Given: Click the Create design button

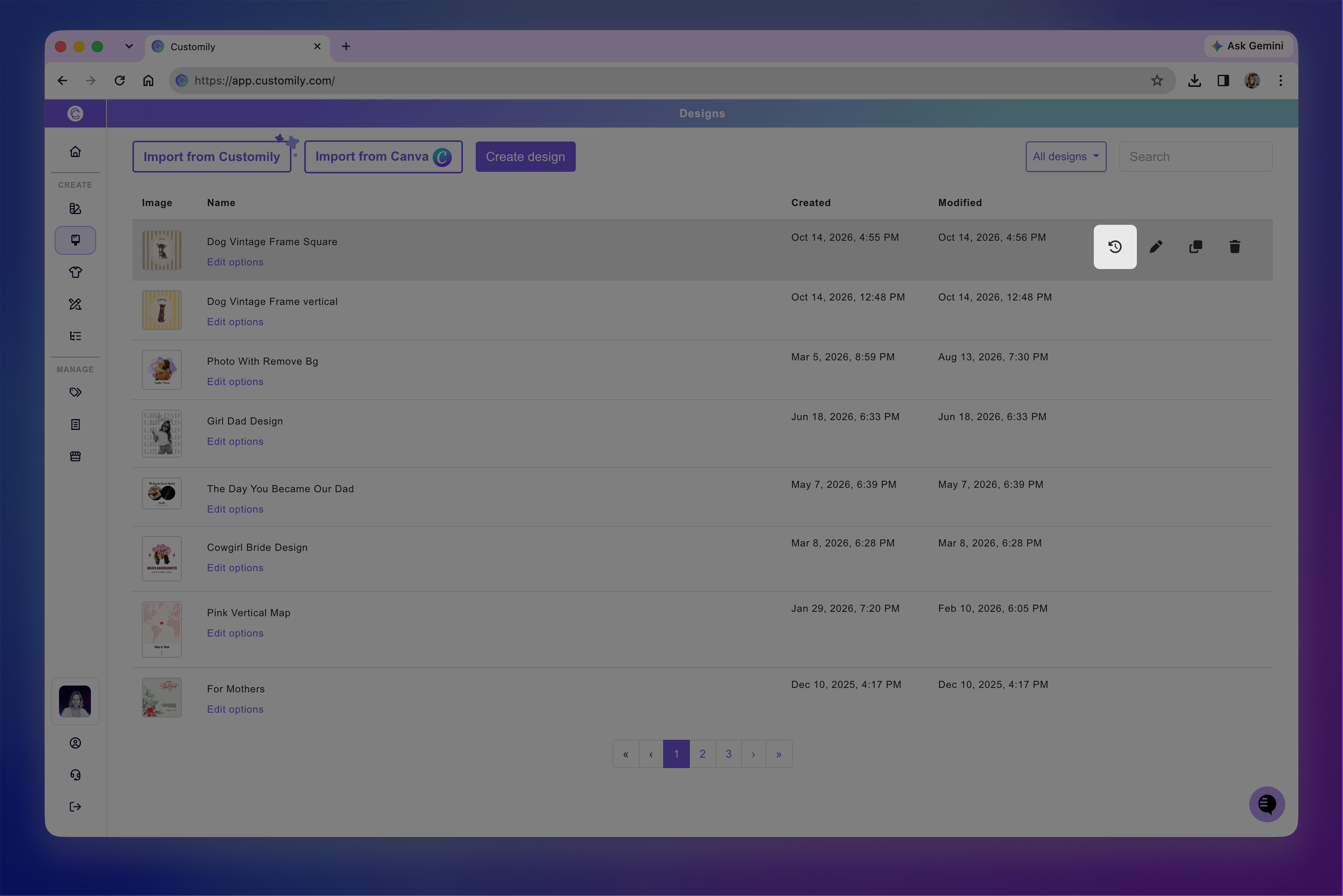Looking at the screenshot, I should [526, 157].
